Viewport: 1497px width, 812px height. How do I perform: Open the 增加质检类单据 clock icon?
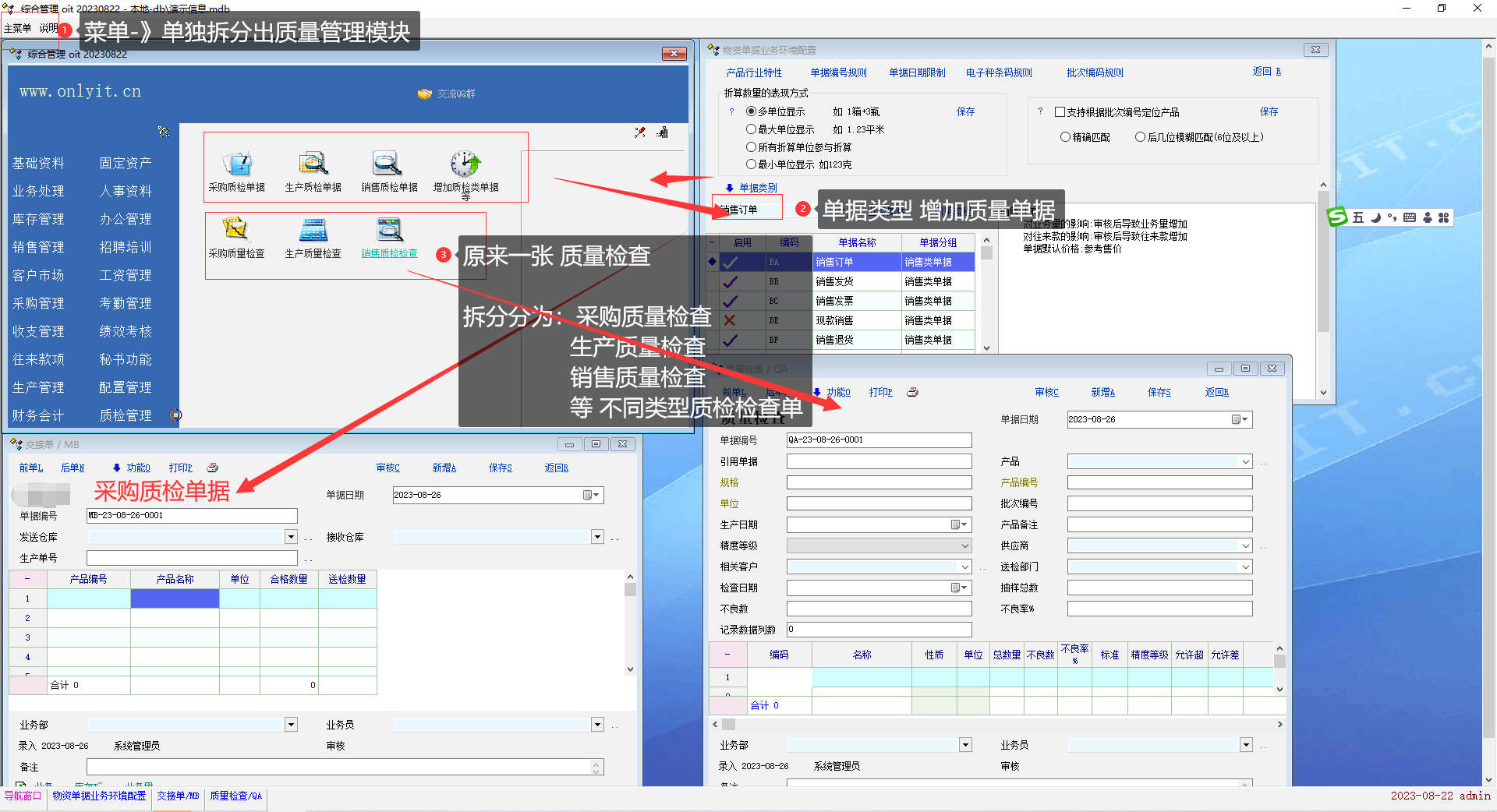[465, 164]
